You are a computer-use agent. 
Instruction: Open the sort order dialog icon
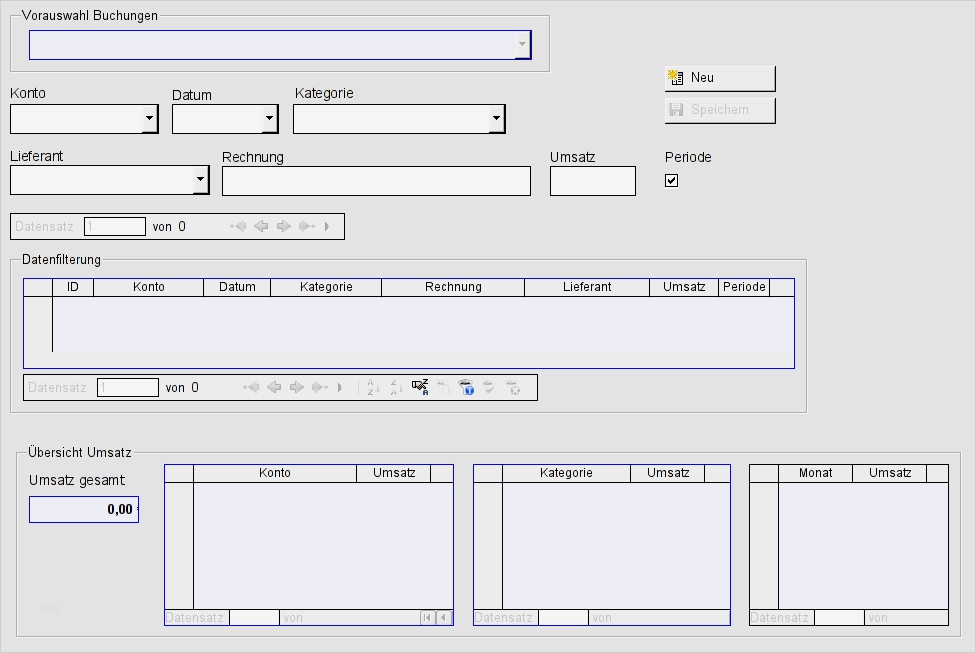click(420, 388)
